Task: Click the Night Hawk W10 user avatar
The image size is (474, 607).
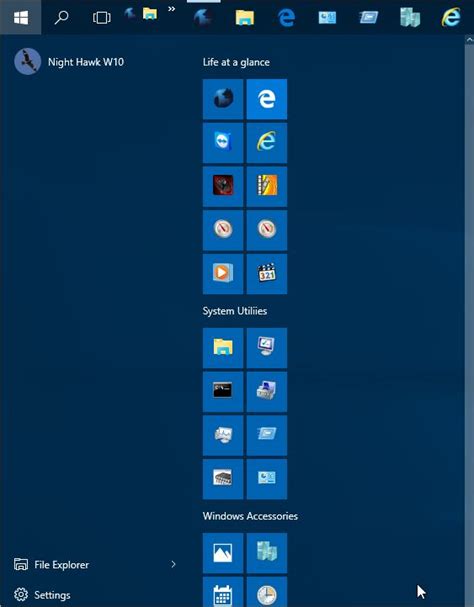Action: pos(27,62)
